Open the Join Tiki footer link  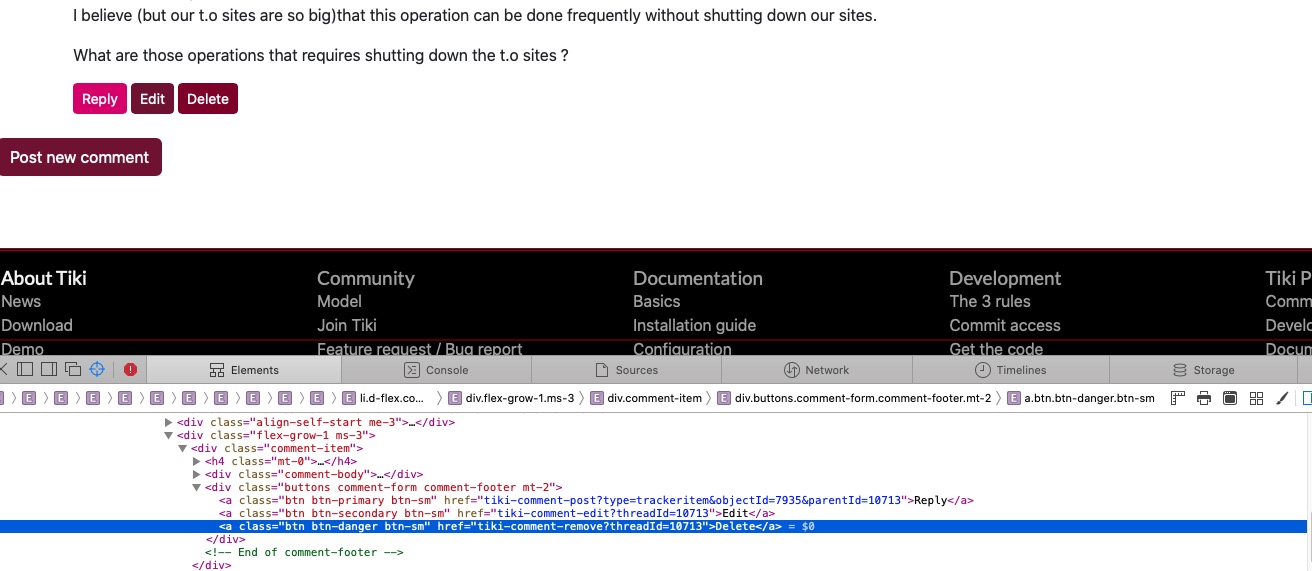click(347, 325)
